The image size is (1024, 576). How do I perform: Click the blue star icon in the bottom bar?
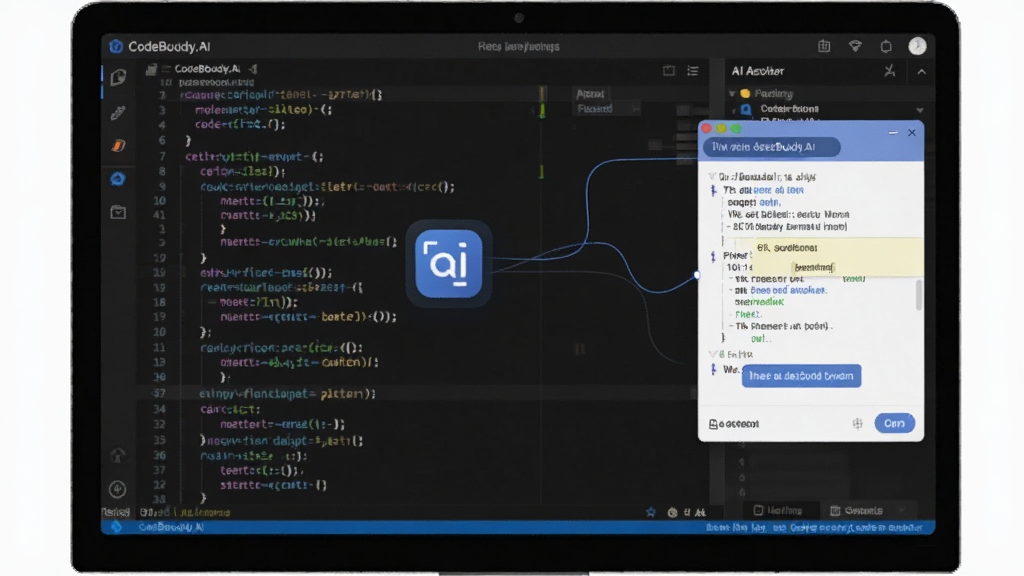650,512
